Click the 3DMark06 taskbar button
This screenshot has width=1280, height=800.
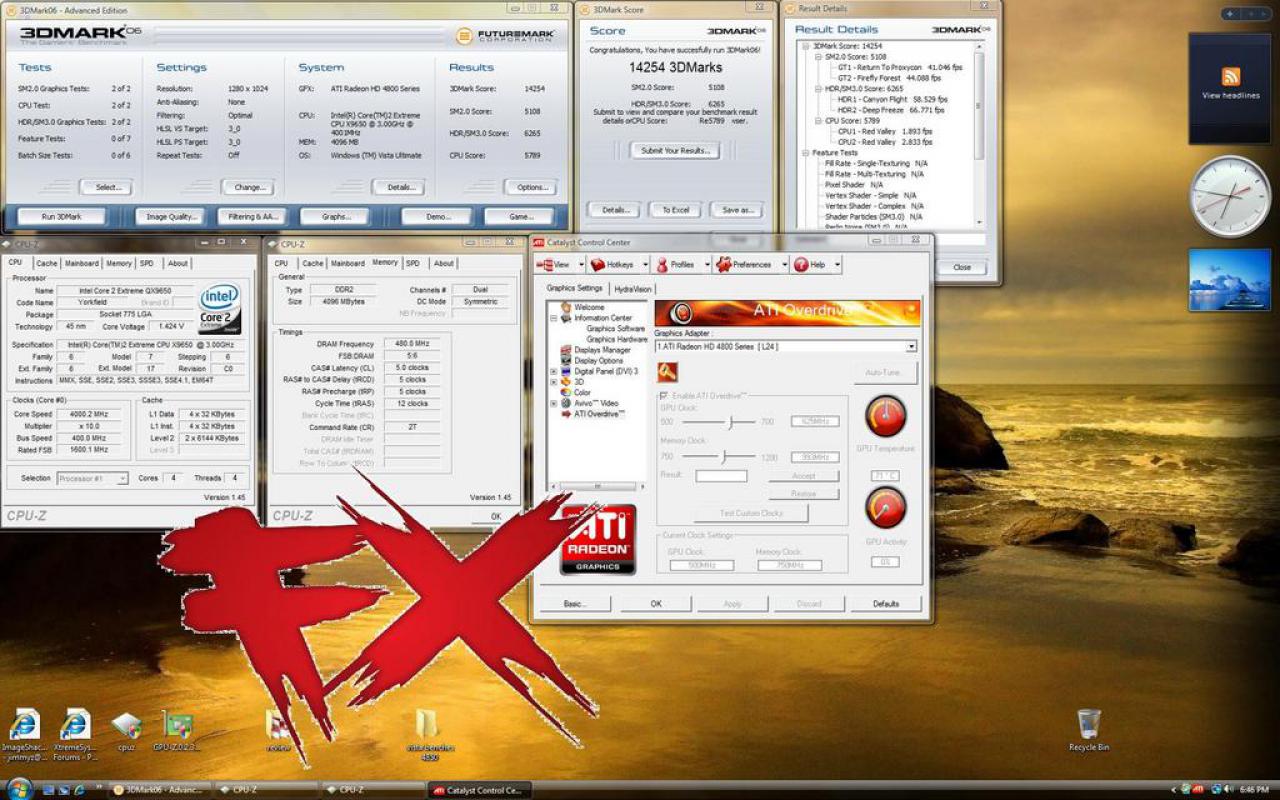point(161,790)
